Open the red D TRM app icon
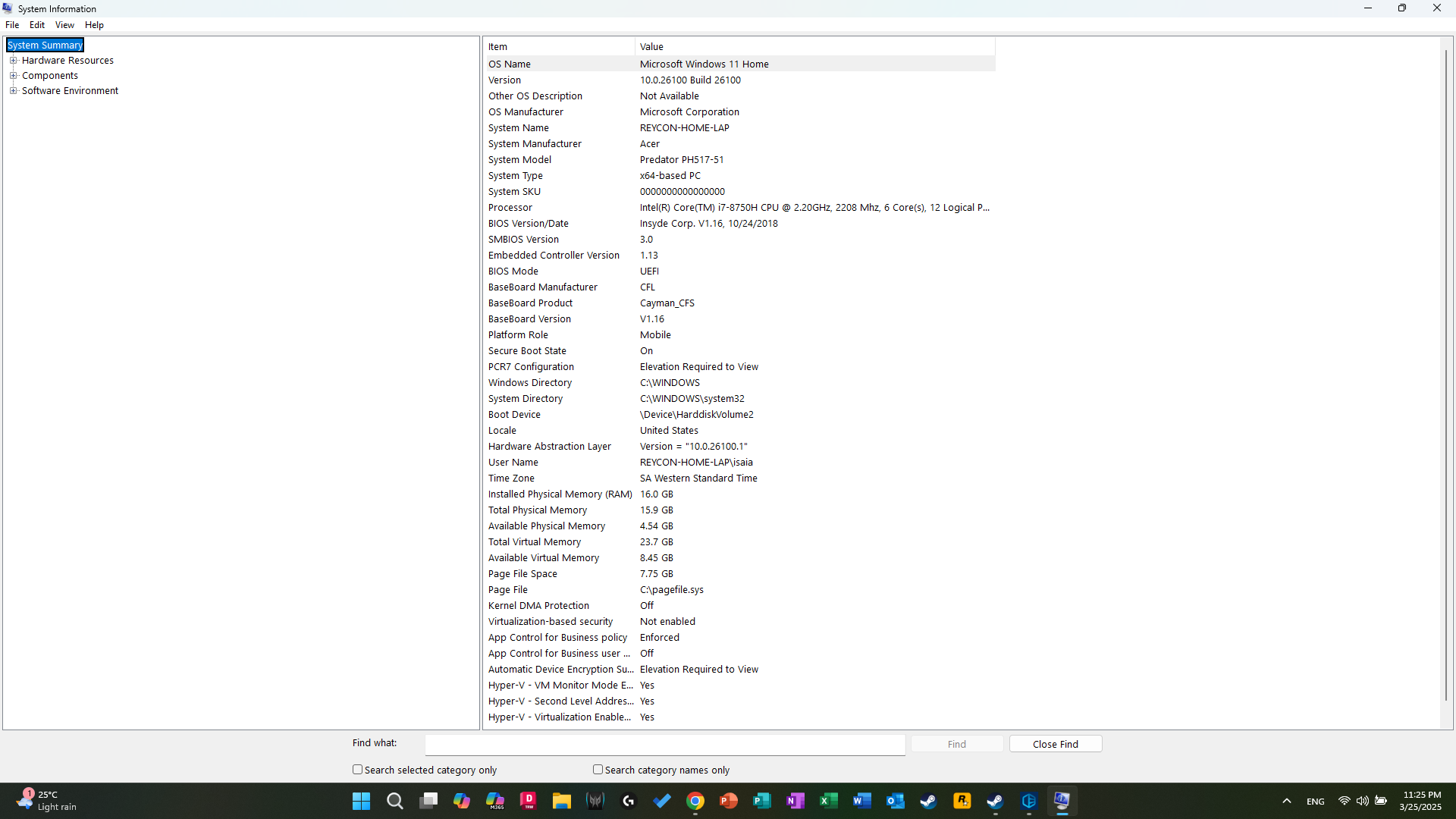The width and height of the screenshot is (1456, 819). pyautogui.click(x=529, y=801)
